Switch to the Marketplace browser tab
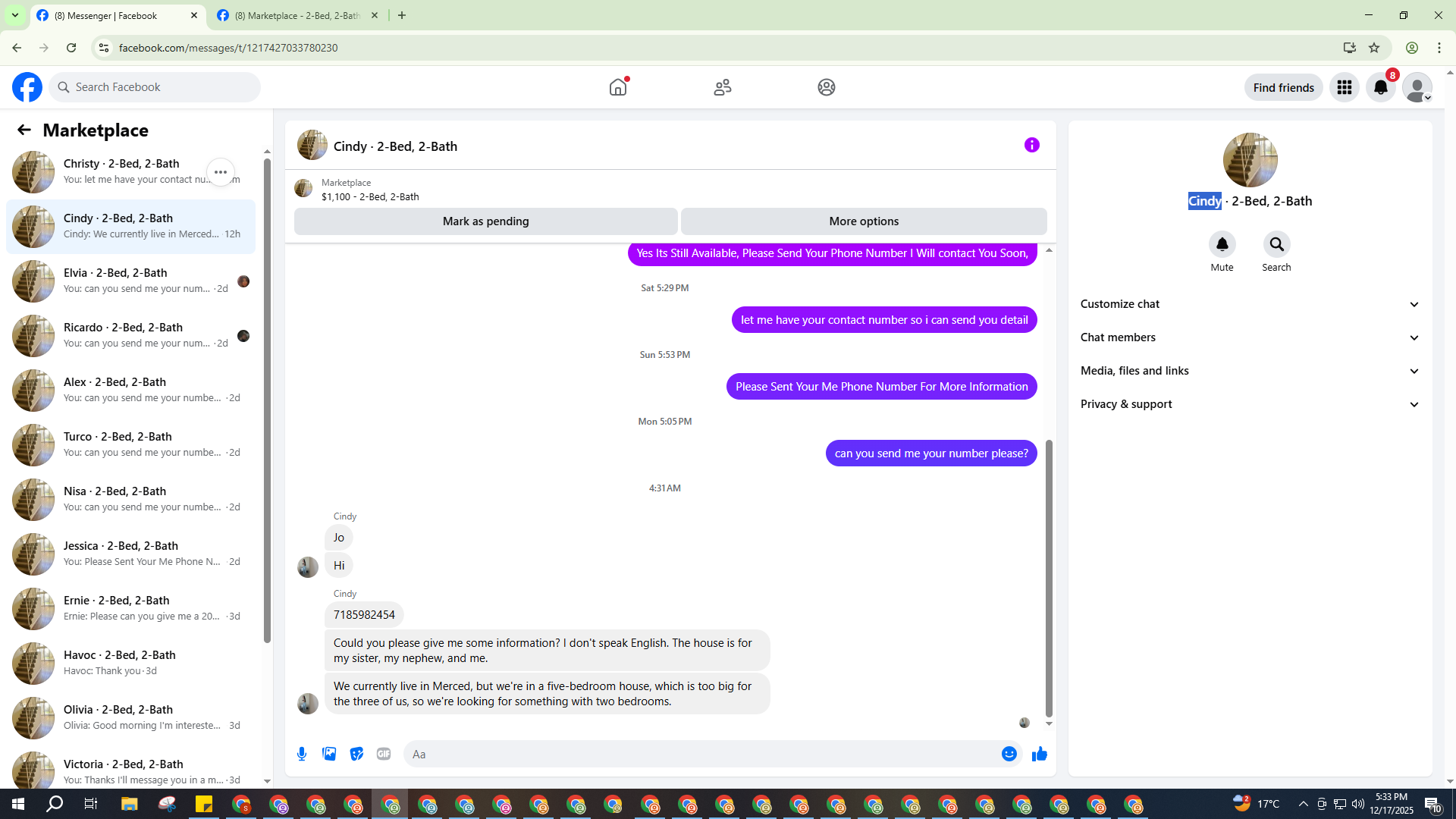This screenshot has width=1456, height=819. point(297,15)
